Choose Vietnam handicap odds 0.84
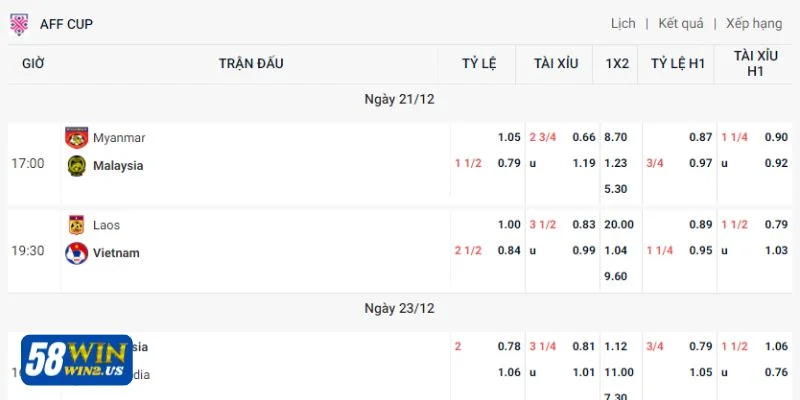Viewport: 800px width, 400px height. pyautogui.click(x=509, y=251)
